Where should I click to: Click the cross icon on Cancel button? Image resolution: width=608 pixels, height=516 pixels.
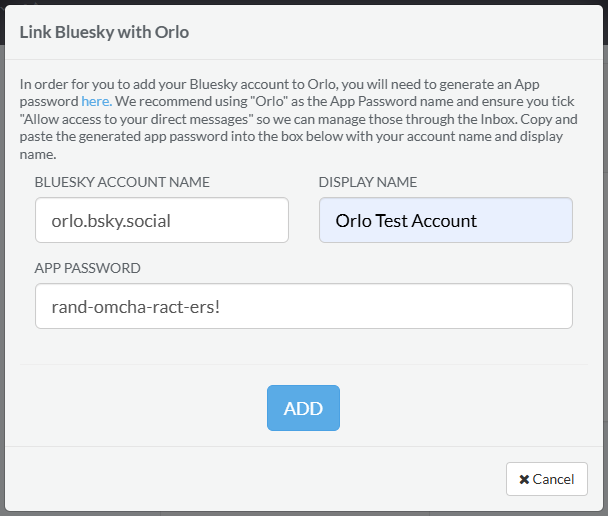(x=524, y=479)
